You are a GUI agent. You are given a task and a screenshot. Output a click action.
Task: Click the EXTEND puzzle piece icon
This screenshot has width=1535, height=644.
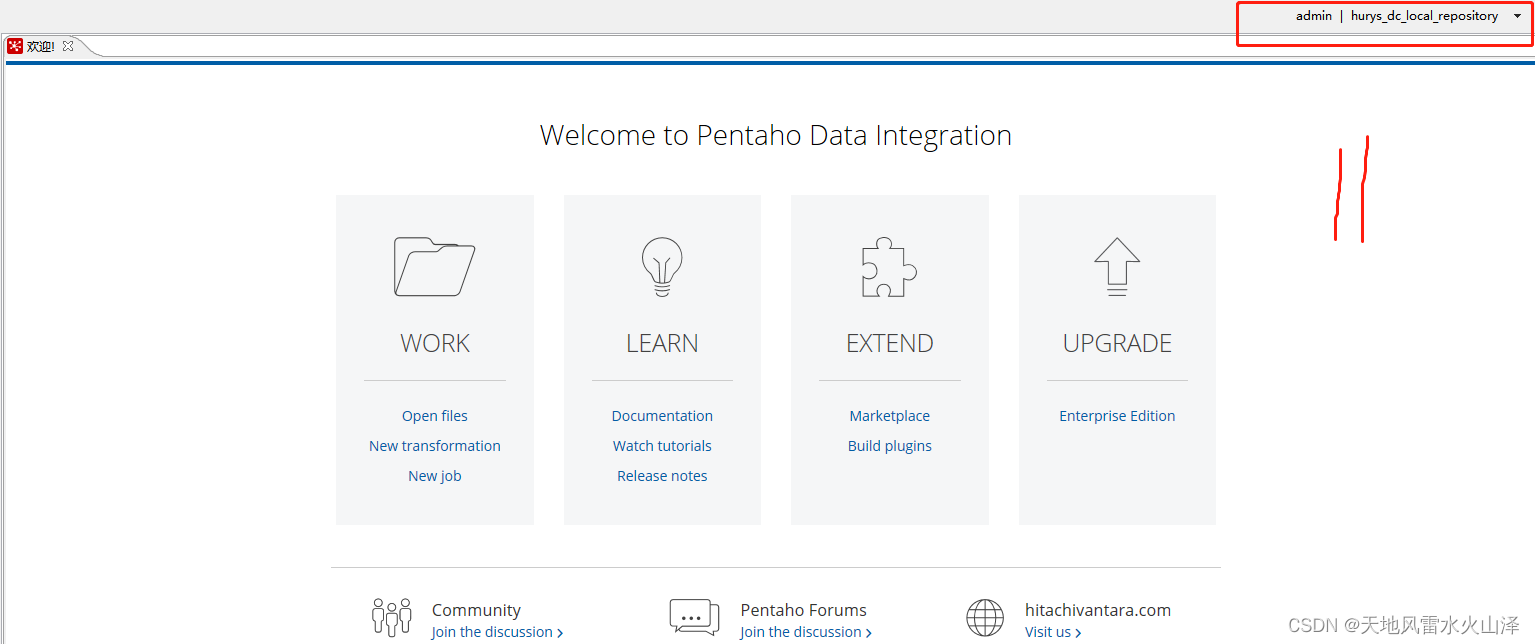click(890, 267)
